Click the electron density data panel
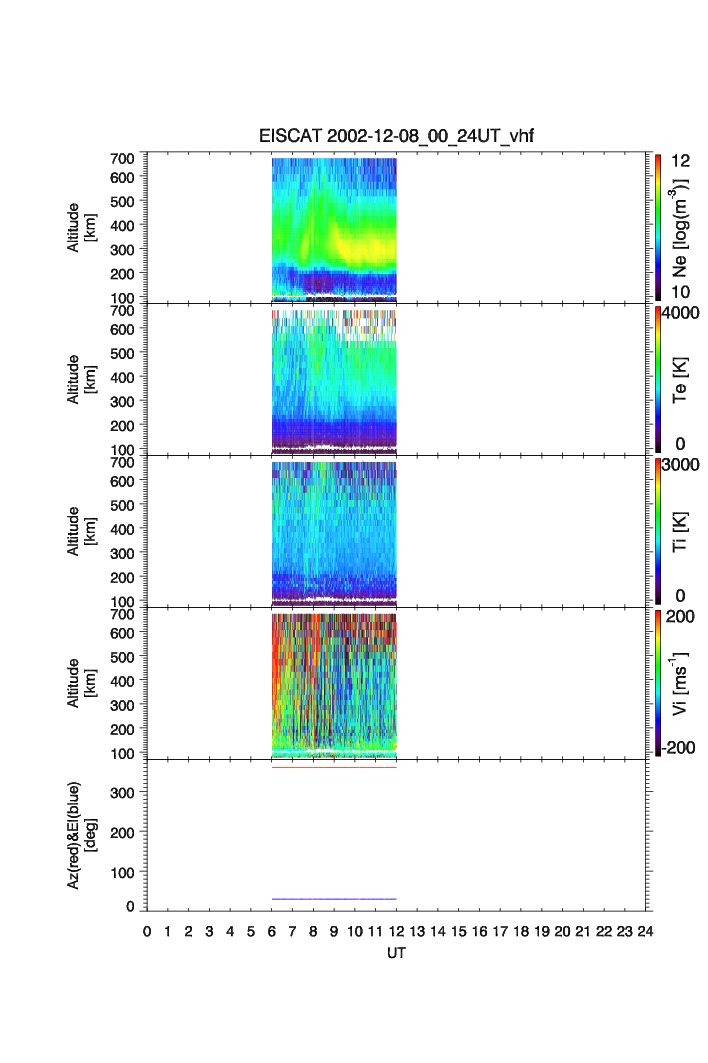Viewport: 708px width, 1063px height. coord(334,227)
